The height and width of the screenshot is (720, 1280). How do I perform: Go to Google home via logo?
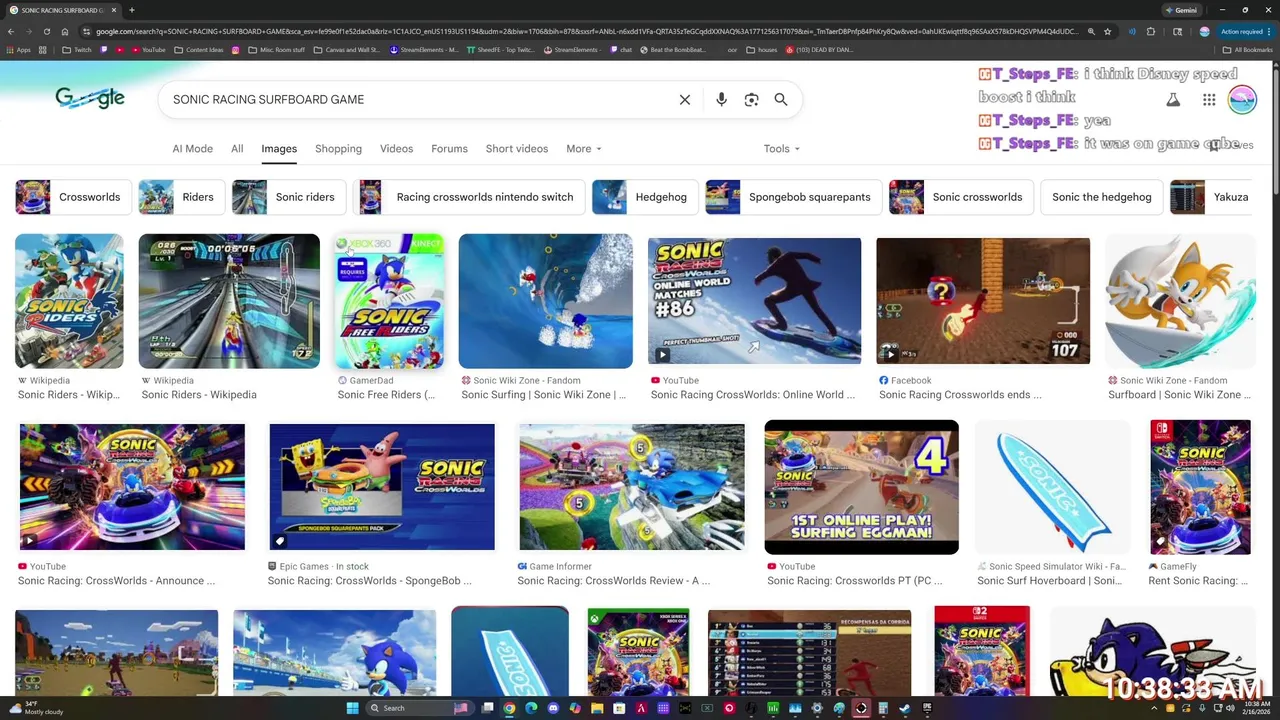(90, 98)
